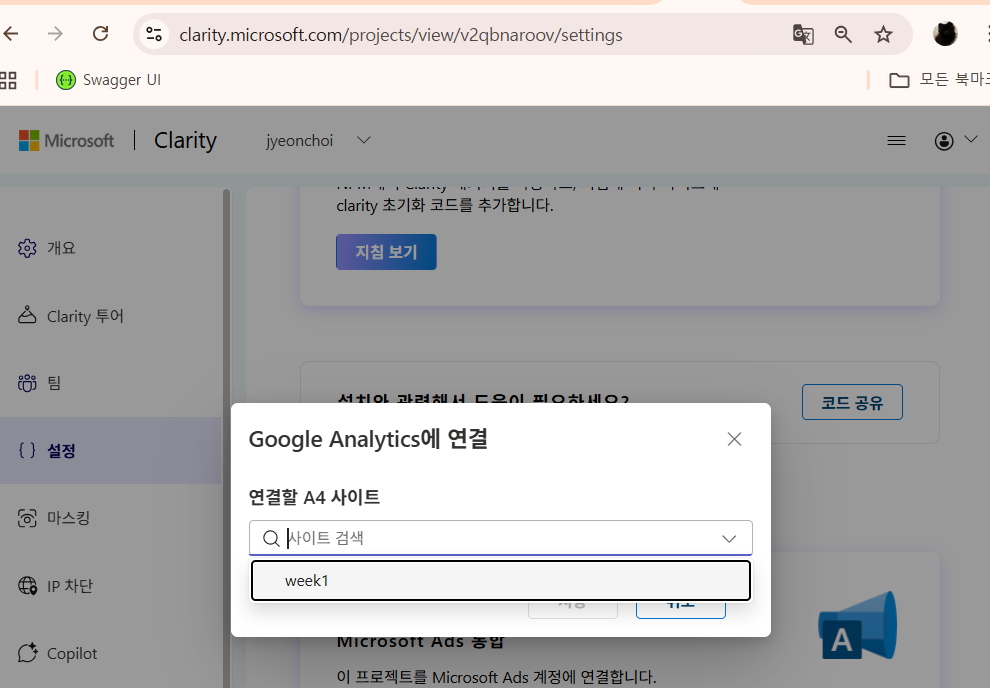Open the browser apps grid shortcut
The width and height of the screenshot is (990, 688).
click(8, 80)
